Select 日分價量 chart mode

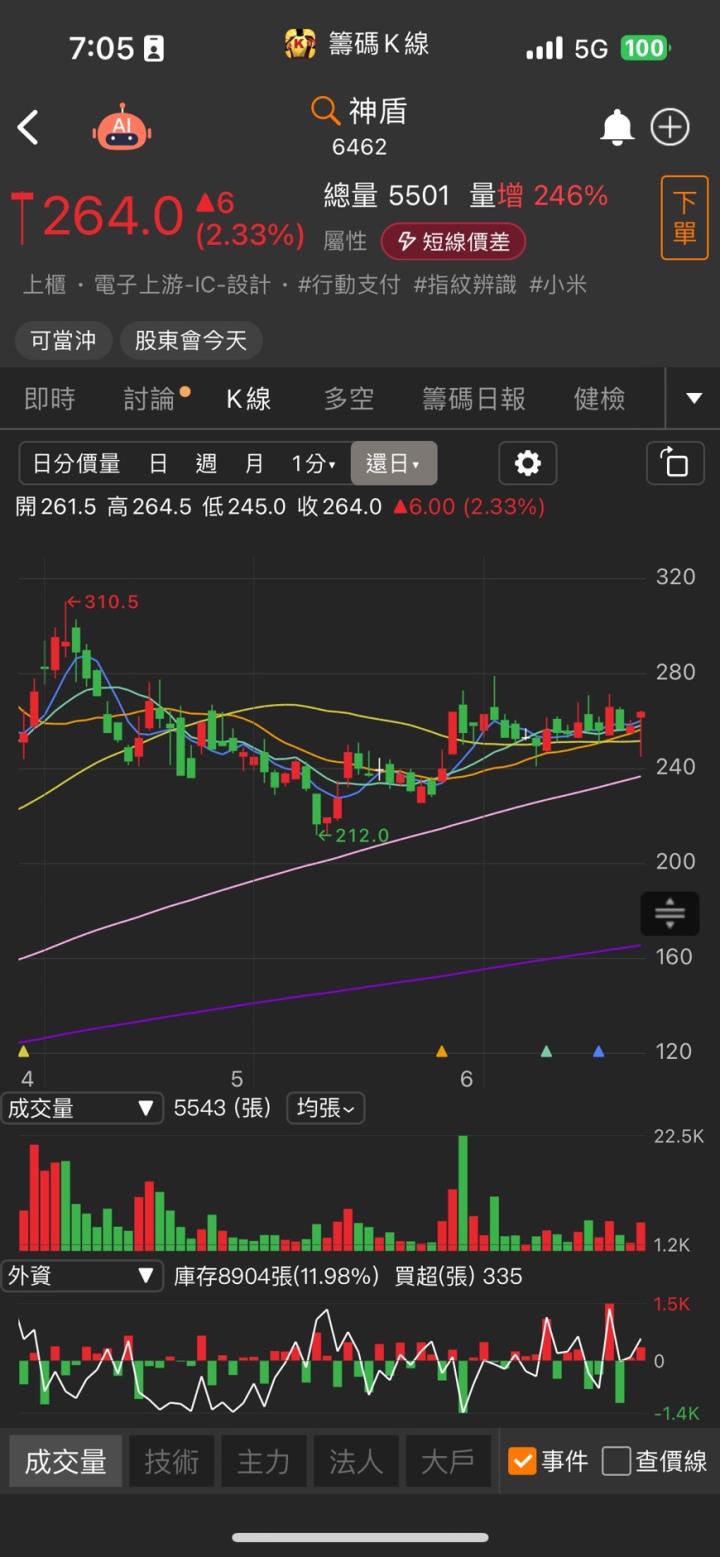76,463
